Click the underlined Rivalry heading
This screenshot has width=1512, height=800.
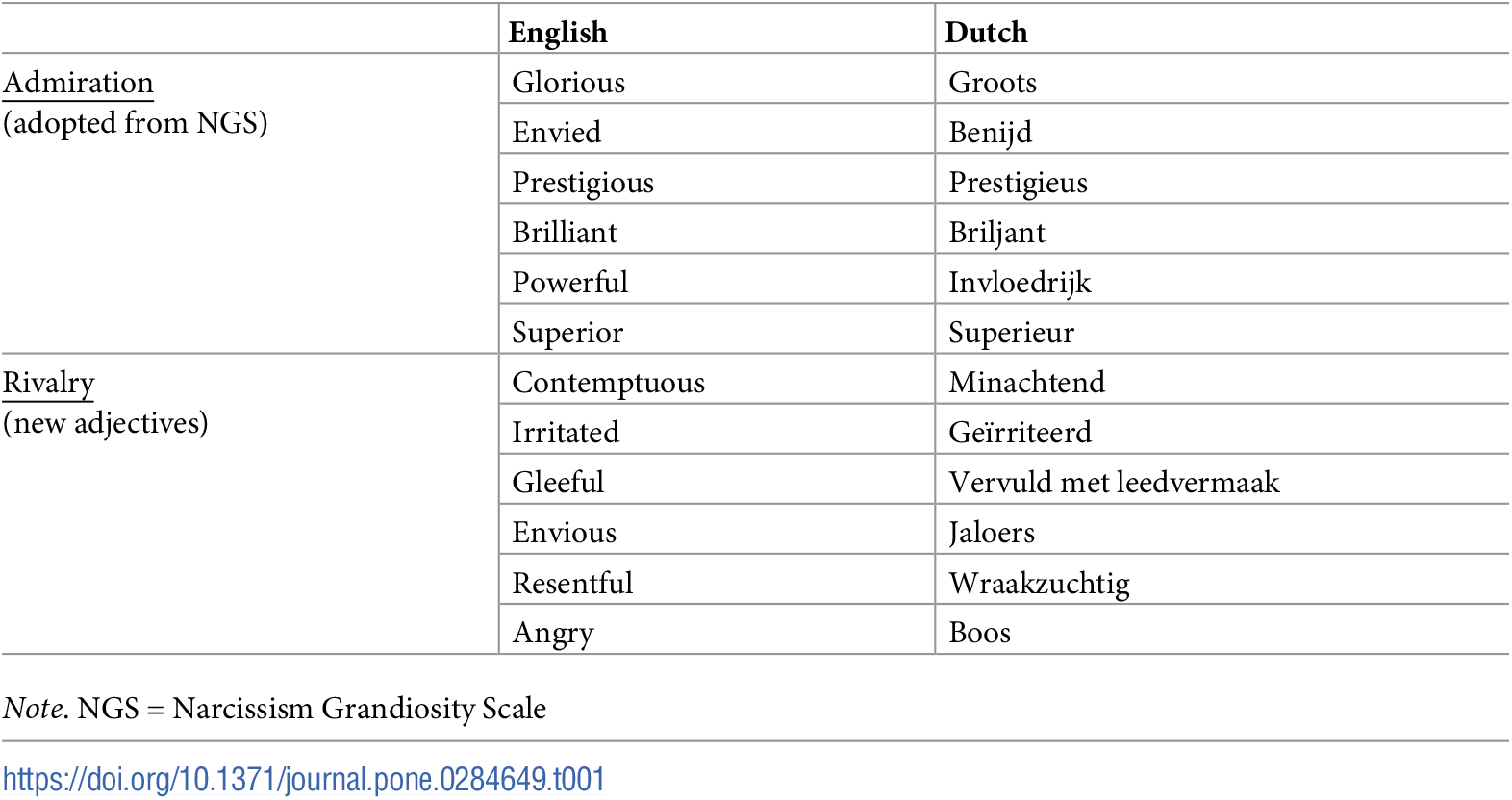[49, 383]
